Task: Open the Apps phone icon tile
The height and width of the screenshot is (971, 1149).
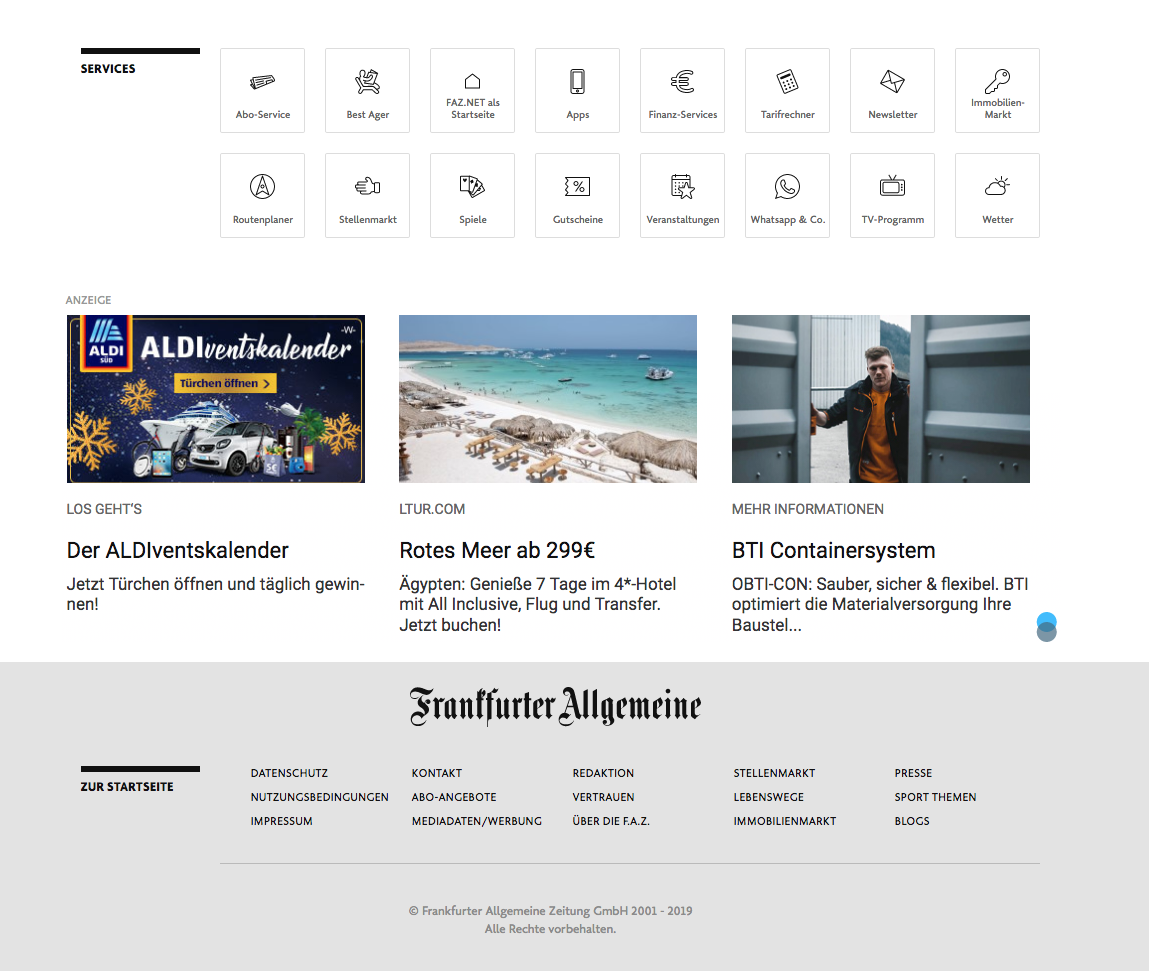Action: pyautogui.click(x=577, y=91)
